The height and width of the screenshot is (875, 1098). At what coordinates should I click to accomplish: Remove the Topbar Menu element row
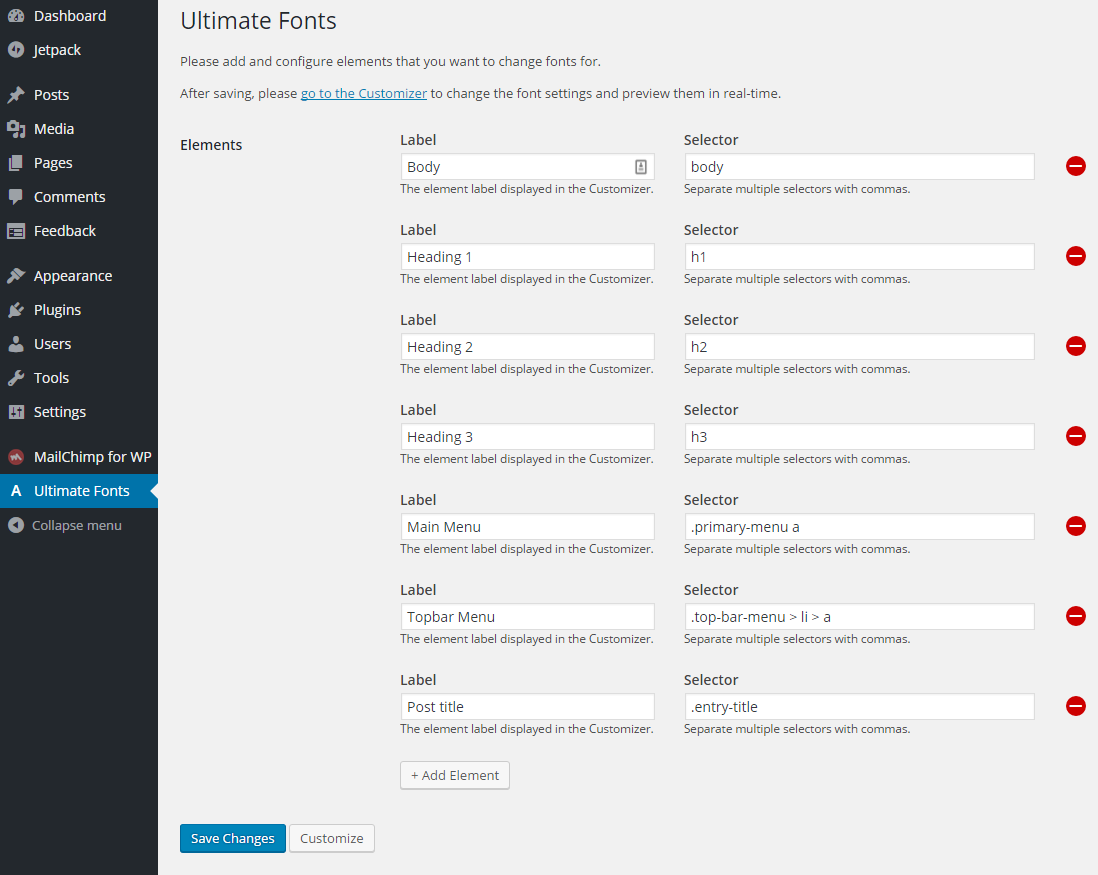point(1076,616)
